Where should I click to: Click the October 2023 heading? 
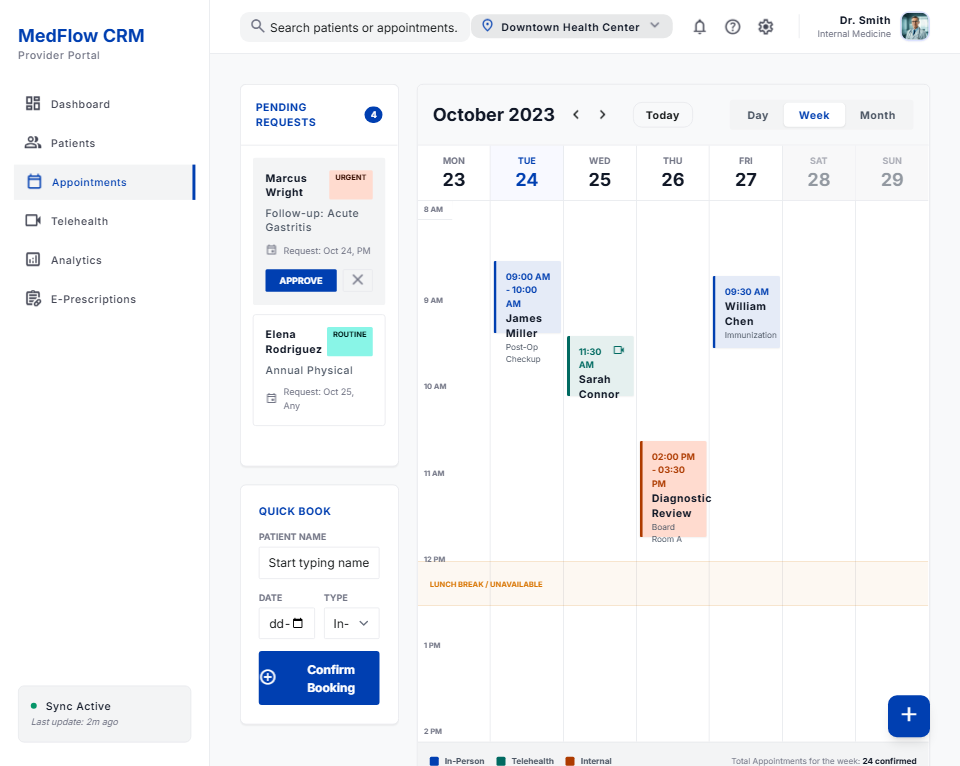click(493, 115)
